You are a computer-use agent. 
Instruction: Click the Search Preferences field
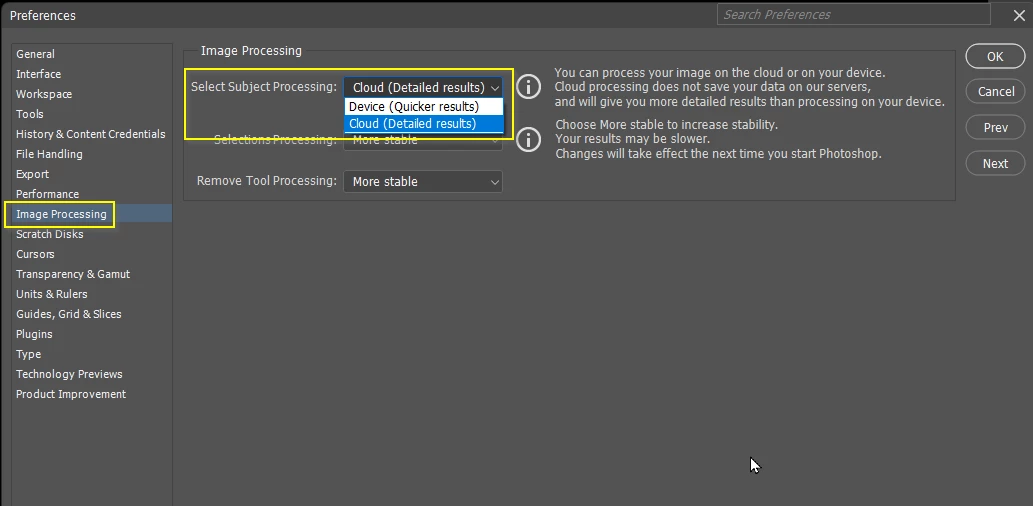[854, 14]
